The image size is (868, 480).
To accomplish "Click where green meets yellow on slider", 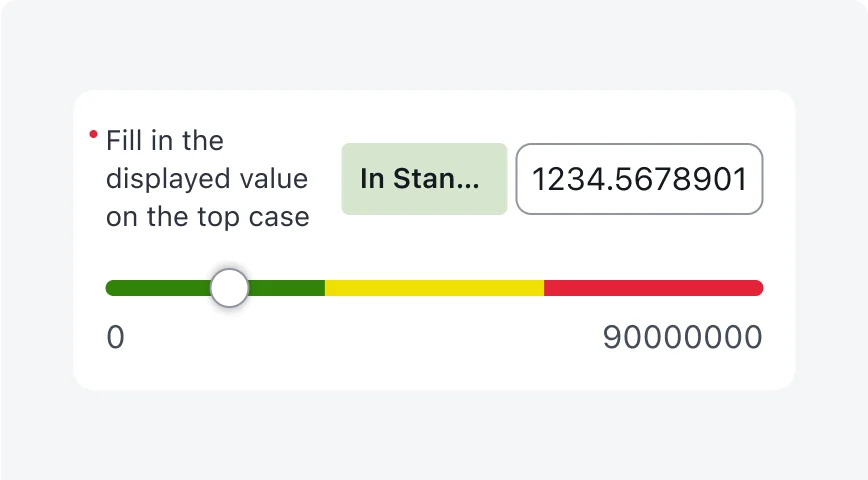I will (x=325, y=288).
